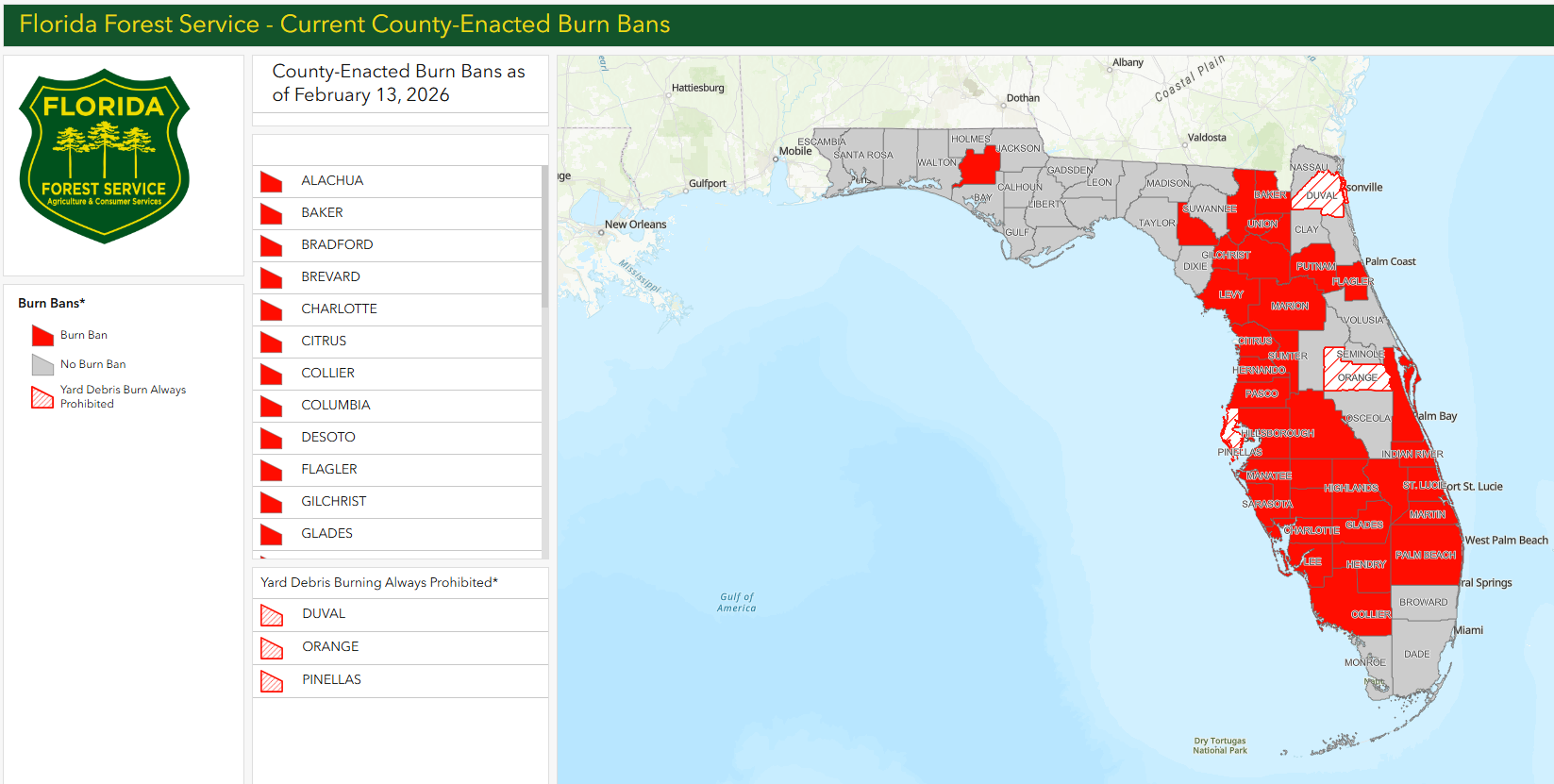Click the burn ban list scrollbar
1554x784 pixels.
(544, 236)
